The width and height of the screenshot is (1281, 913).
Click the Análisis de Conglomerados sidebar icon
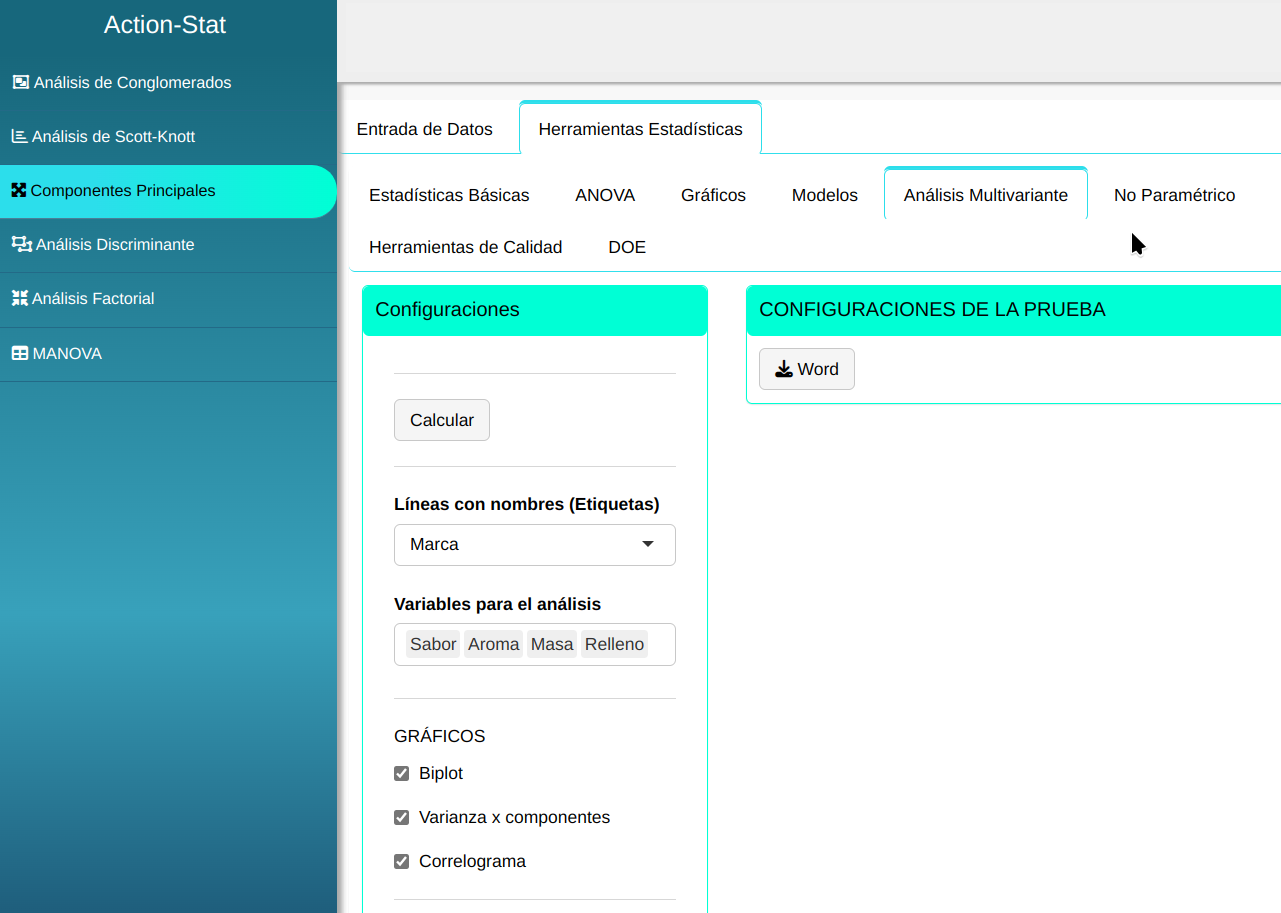[x=20, y=82]
